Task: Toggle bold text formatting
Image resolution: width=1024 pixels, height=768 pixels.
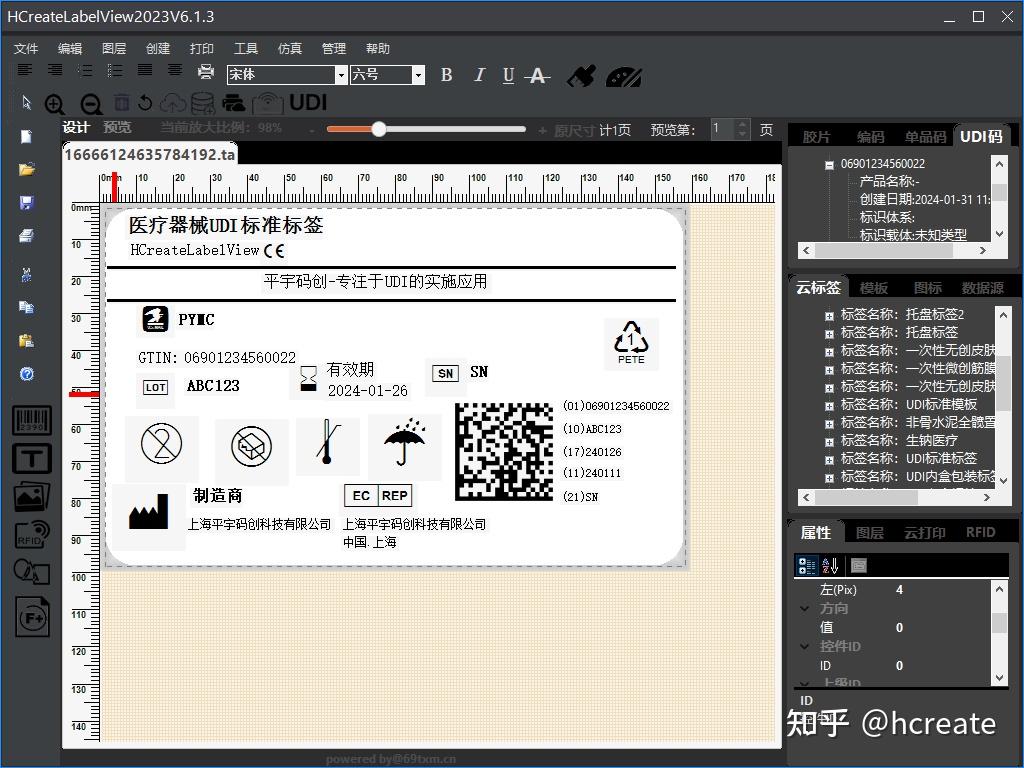Action: (x=446, y=75)
